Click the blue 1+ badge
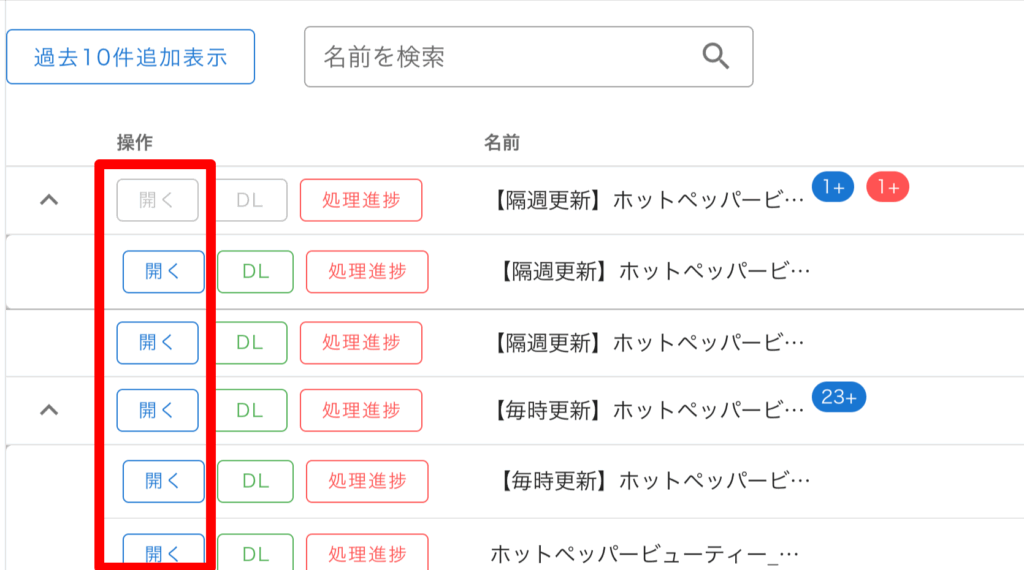The image size is (1024, 570). coord(832,187)
